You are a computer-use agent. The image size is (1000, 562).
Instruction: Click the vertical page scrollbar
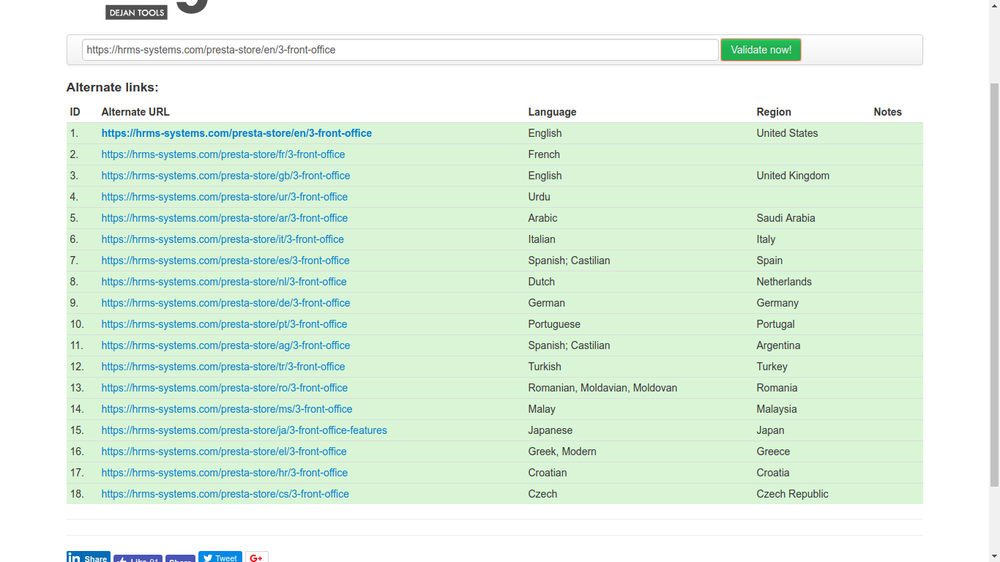point(994,284)
